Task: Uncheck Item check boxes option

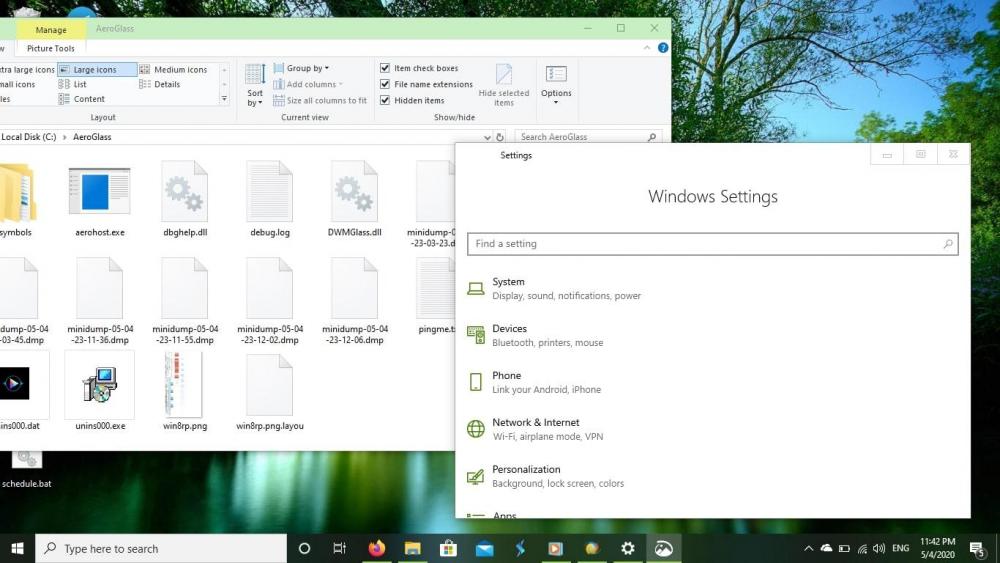Action: coord(385,68)
